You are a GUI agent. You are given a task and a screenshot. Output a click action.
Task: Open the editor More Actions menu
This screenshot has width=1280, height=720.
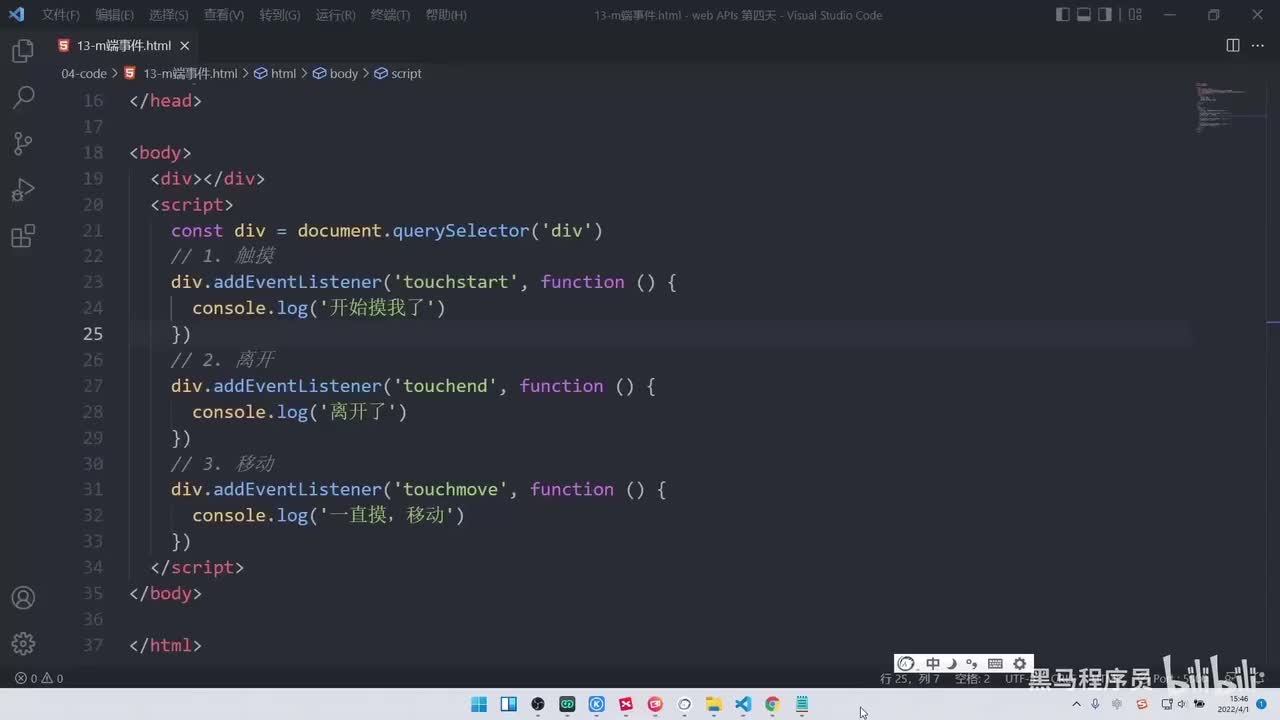point(1259,45)
